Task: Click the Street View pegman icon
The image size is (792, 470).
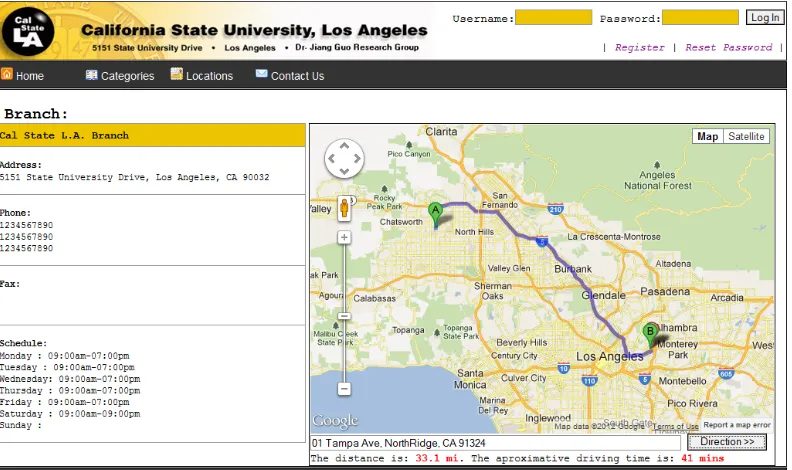Action: [x=344, y=207]
